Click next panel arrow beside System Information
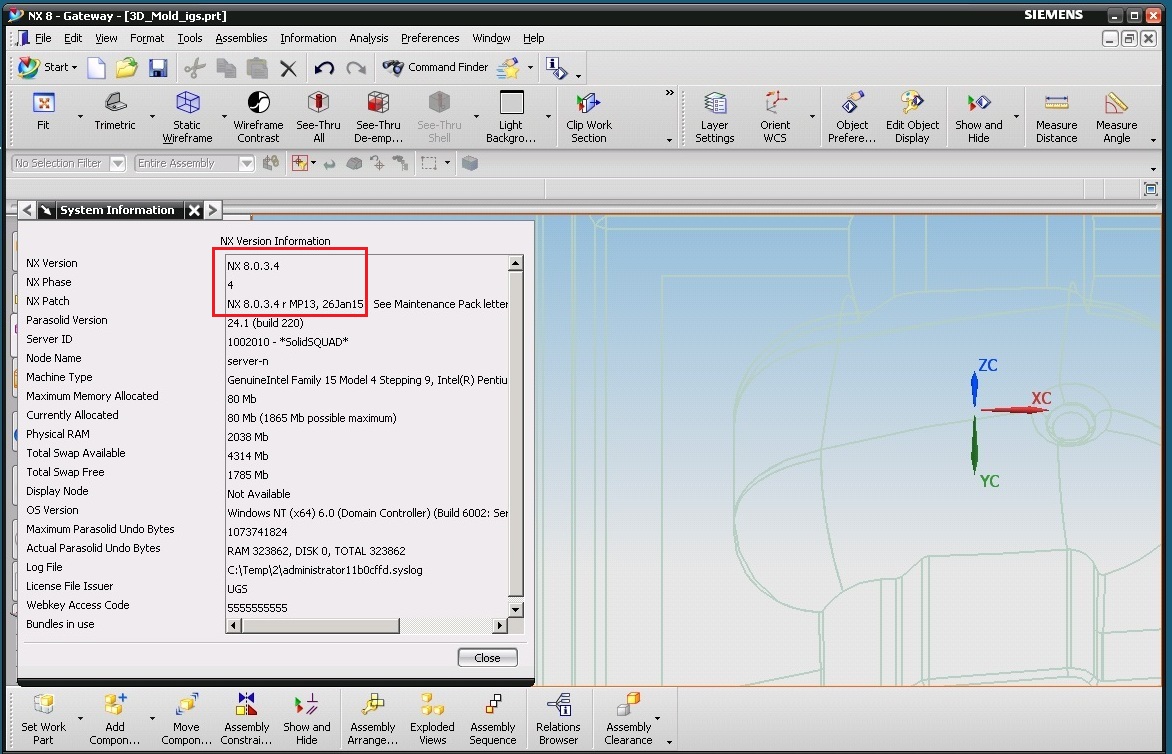 [x=213, y=211]
